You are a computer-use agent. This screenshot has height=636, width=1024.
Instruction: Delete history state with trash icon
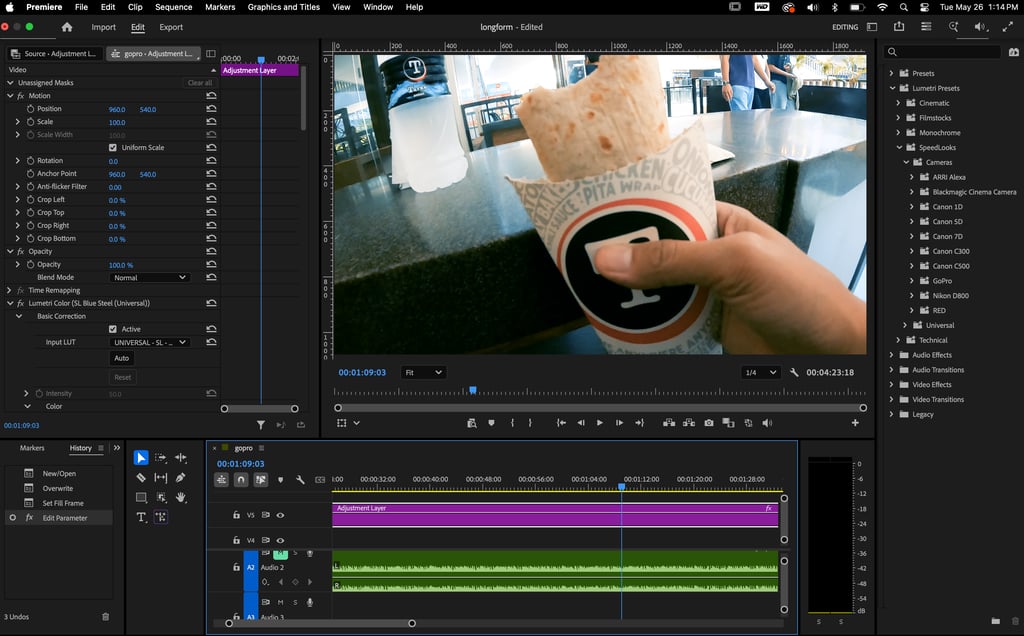point(106,616)
